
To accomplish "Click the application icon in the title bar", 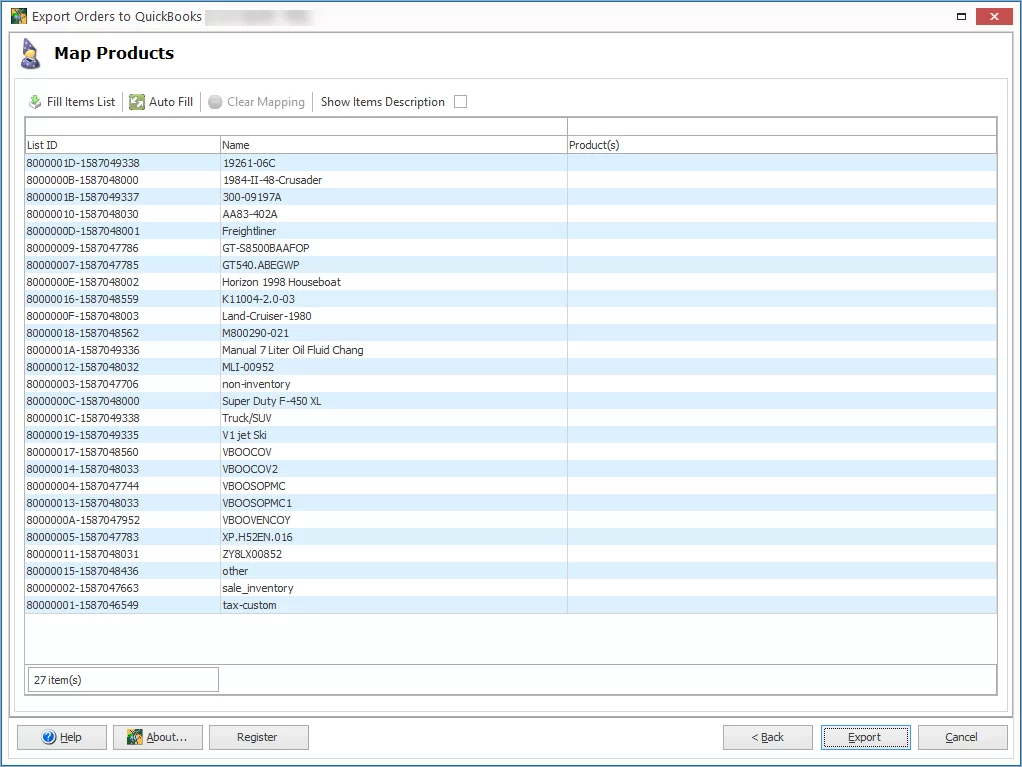I will [18, 16].
